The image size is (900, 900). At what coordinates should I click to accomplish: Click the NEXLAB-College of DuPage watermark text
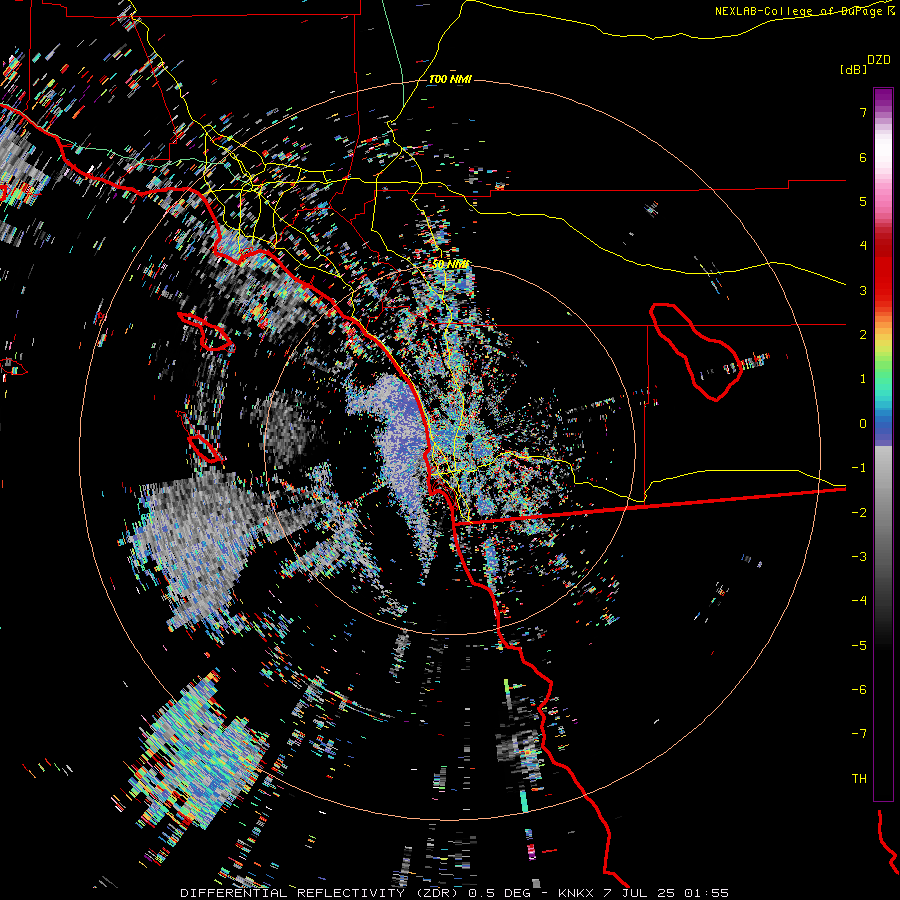point(803,11)
